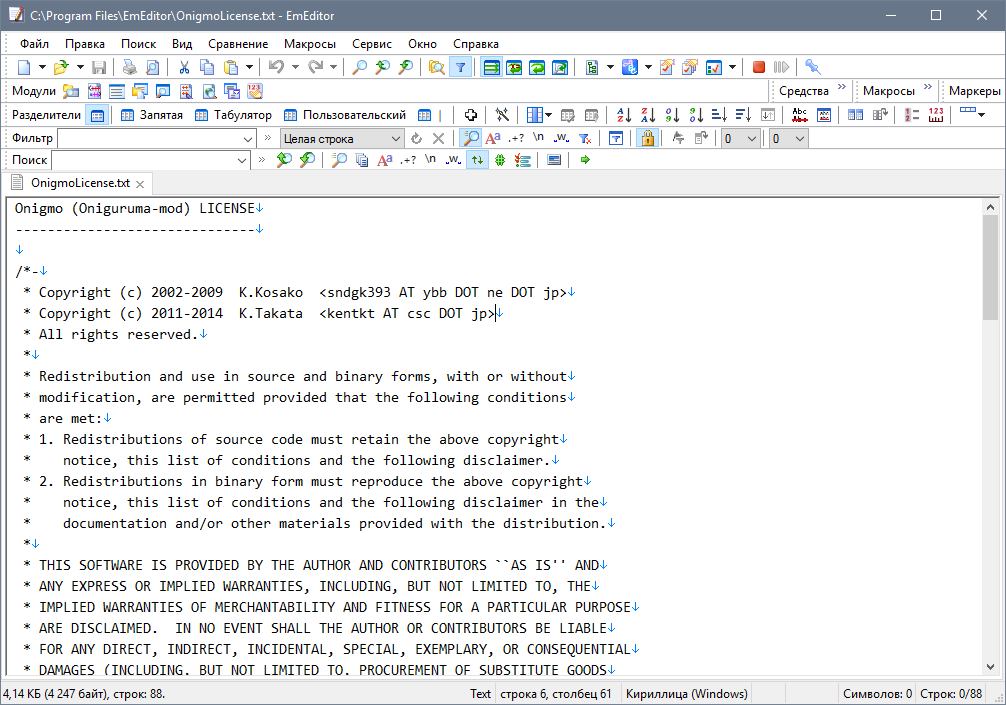Toggle the filter funnel button in main toolbar
1006x705 pixels.
point(460,67)
